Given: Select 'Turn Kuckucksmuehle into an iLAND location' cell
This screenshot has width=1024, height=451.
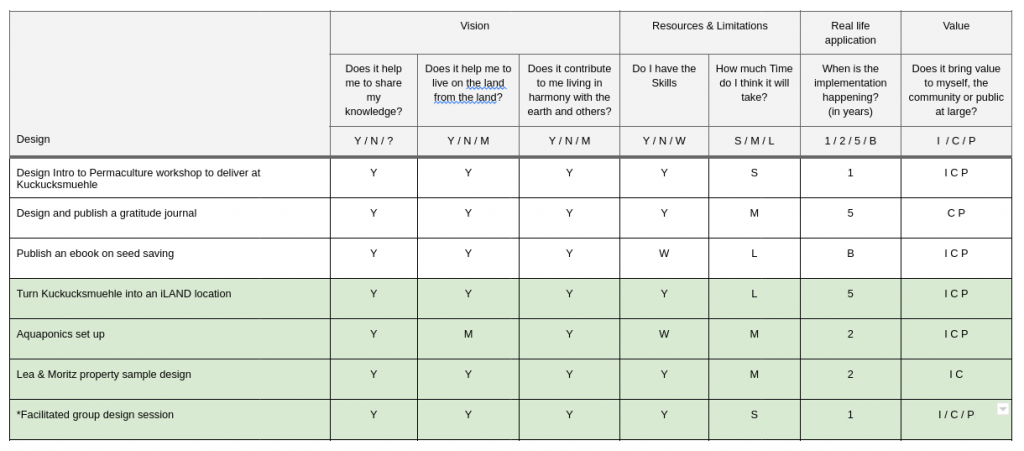Looking at the screenshot, I should tap(124, 294).
